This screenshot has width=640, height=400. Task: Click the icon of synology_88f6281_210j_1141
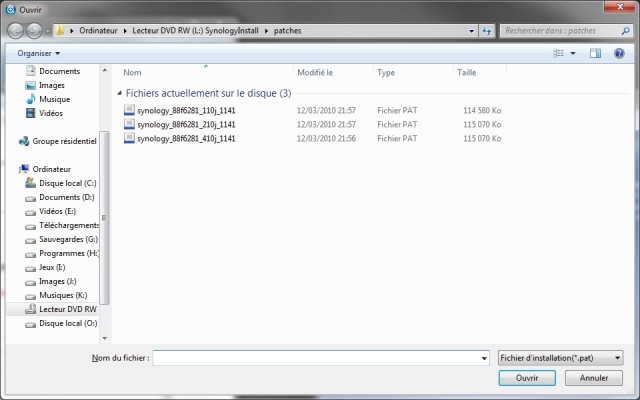[129, 124]
